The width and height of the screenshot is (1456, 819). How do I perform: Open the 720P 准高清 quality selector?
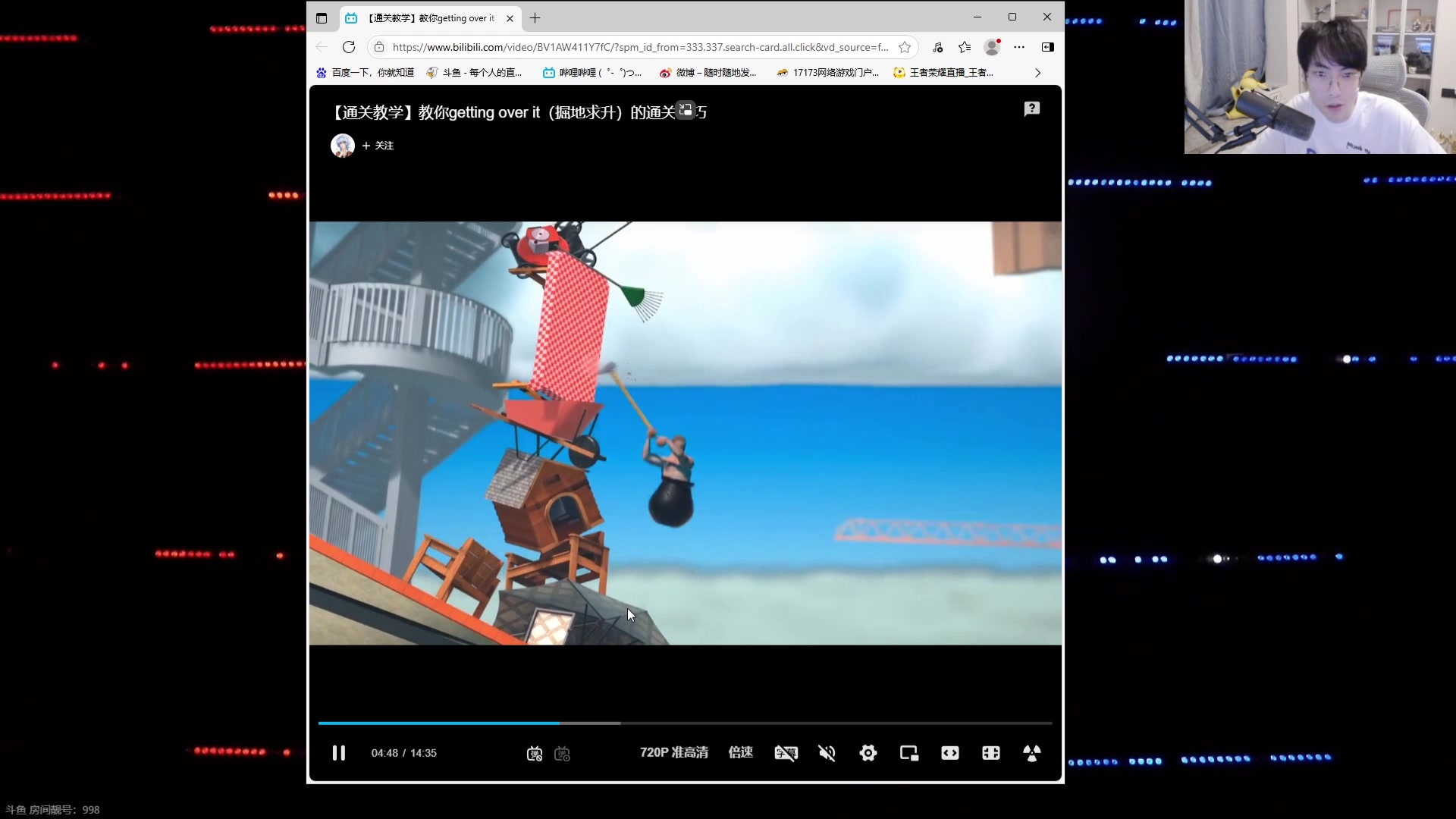(673, 753)
